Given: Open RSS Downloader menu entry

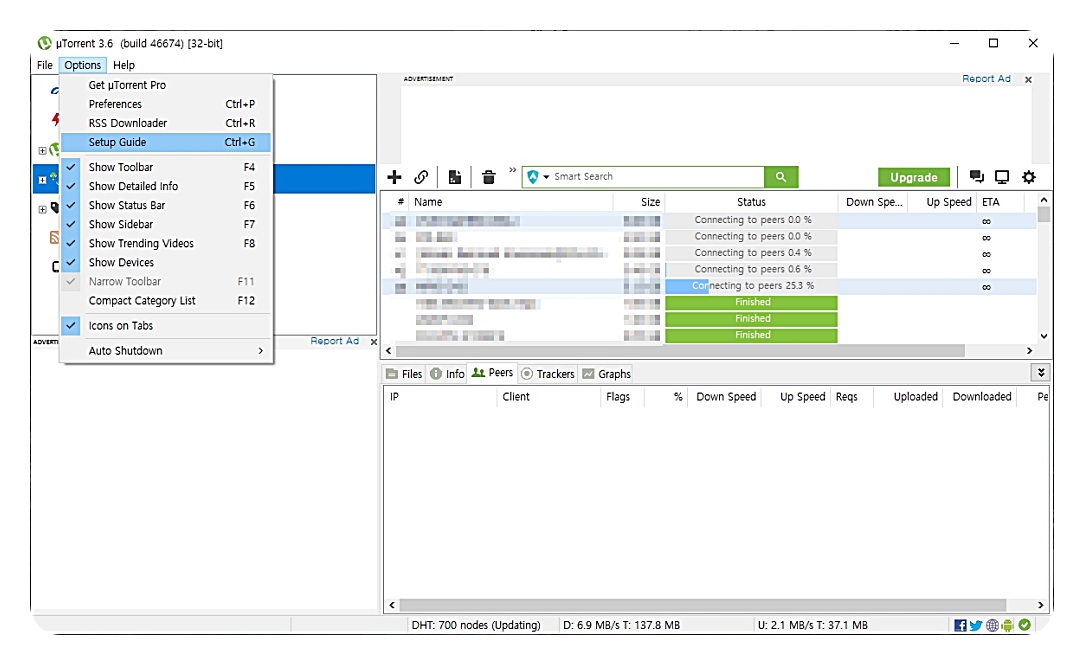Looking at the screenshot, I should (166, 123).
